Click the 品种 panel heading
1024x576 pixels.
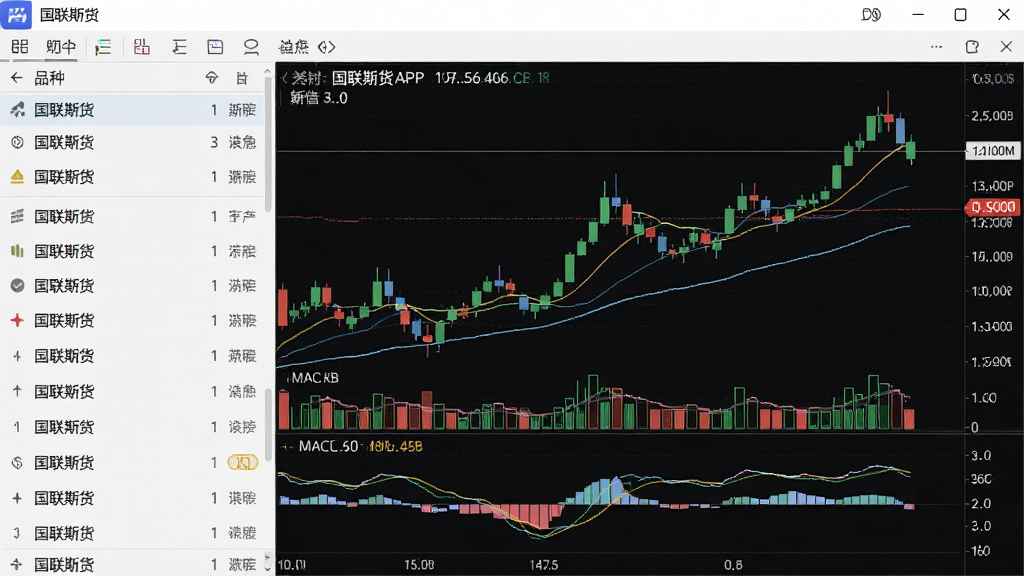[x=49, y=78]
